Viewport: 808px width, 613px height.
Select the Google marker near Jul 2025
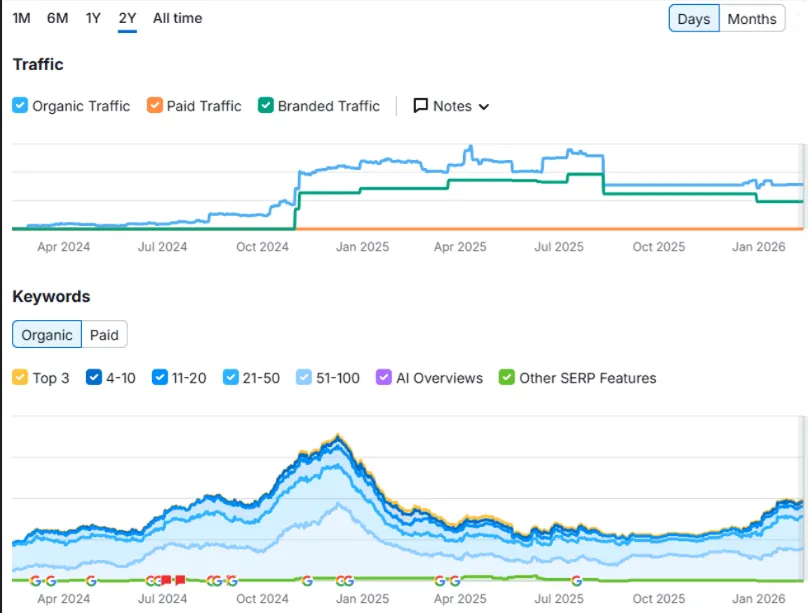[577, 578]
